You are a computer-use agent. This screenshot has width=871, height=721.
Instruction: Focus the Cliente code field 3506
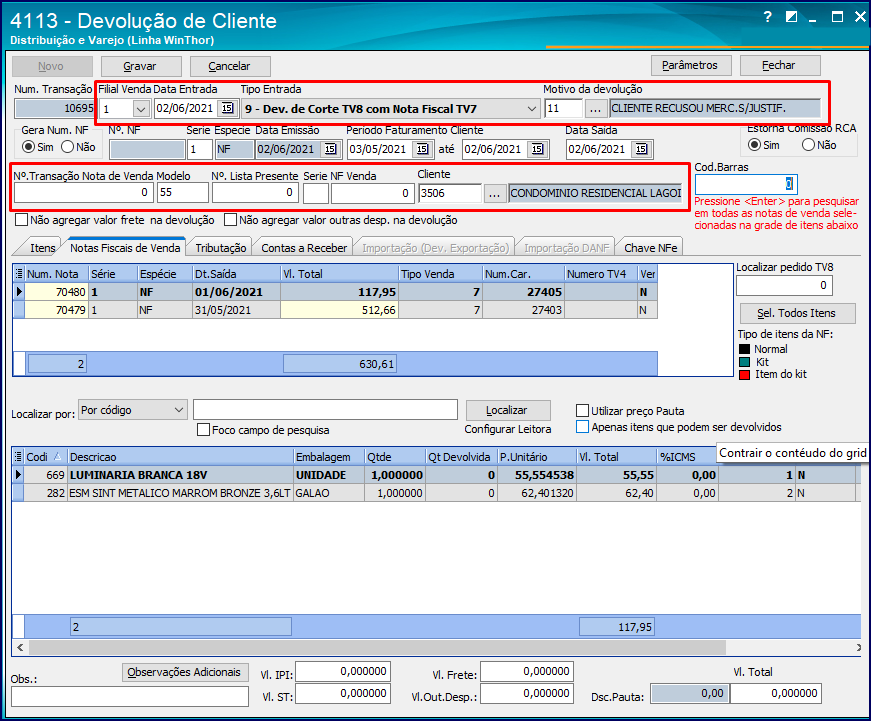coord(450,193)
